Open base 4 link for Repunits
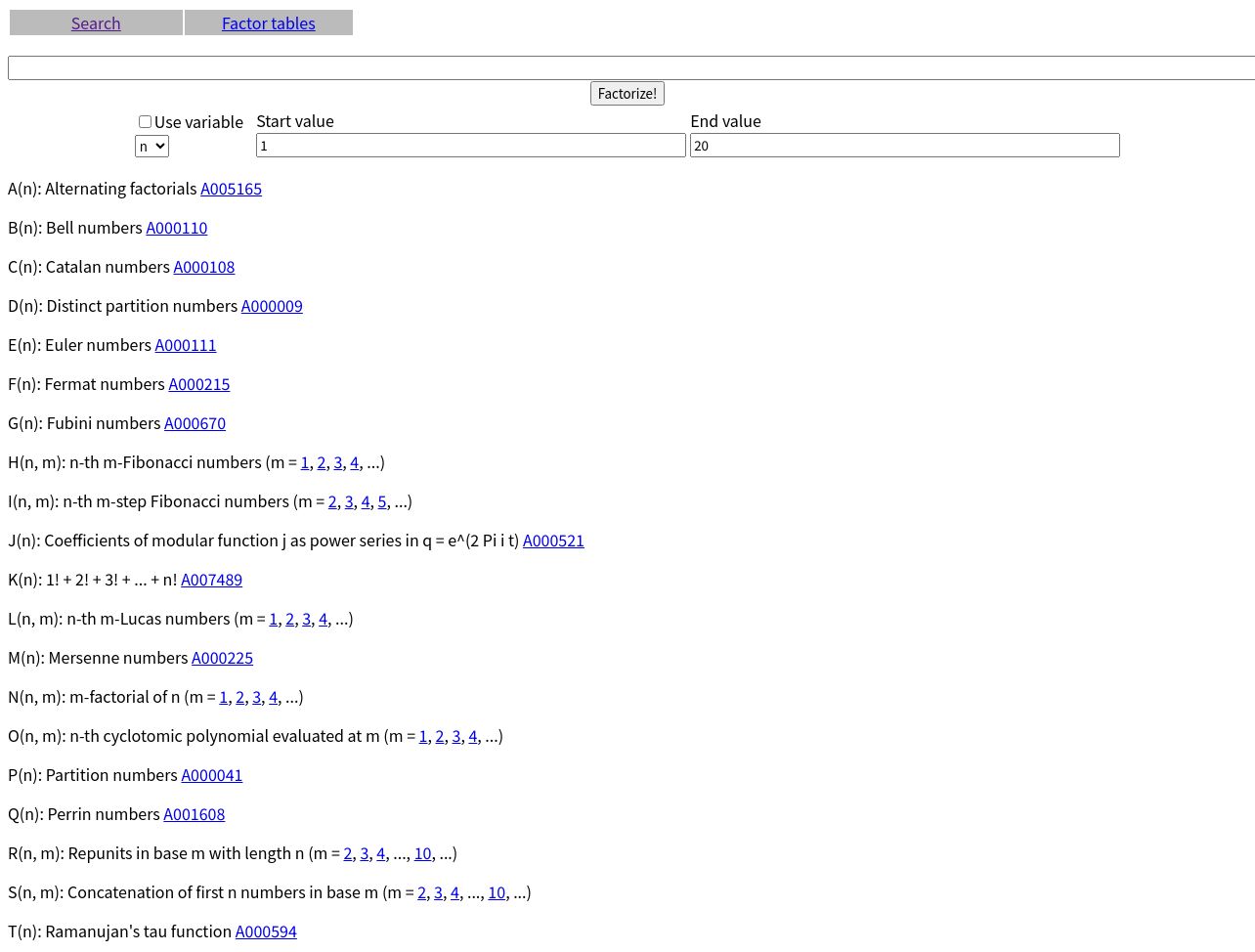This screenshot has width=1255, height=952. [x=381, y=853]
